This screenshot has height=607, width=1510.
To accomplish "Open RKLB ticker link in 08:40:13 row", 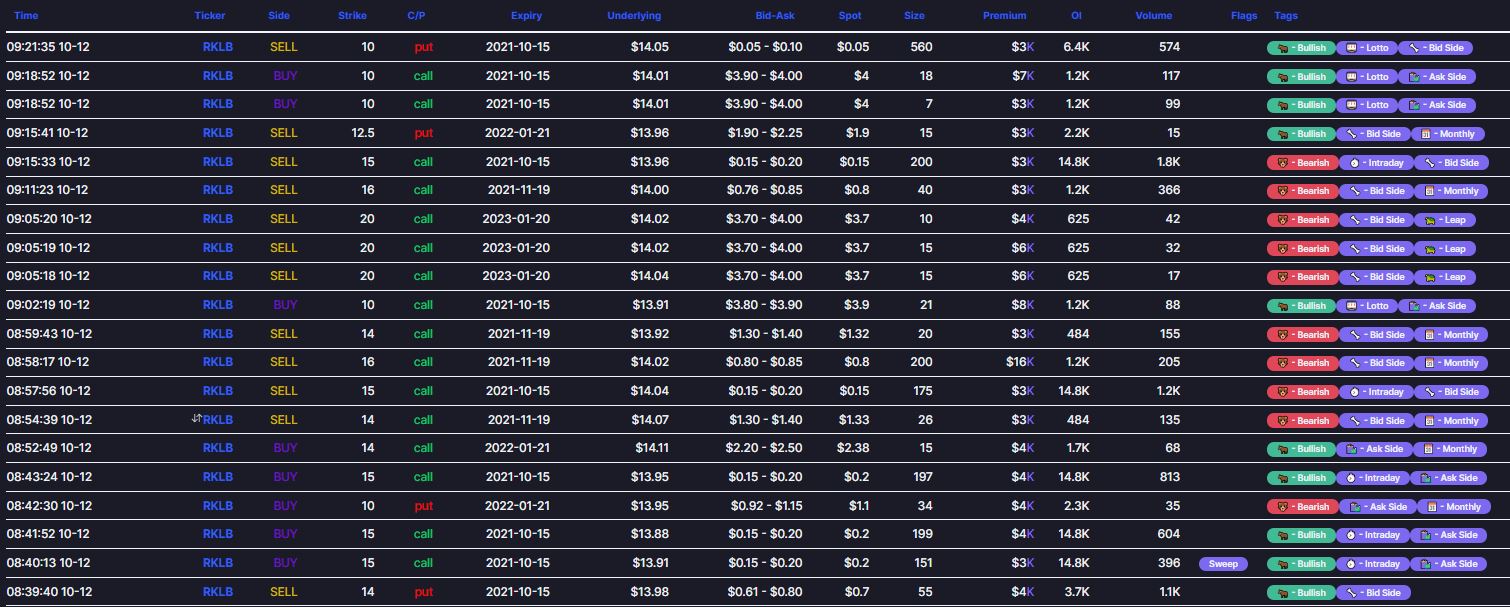I will 218,563.
